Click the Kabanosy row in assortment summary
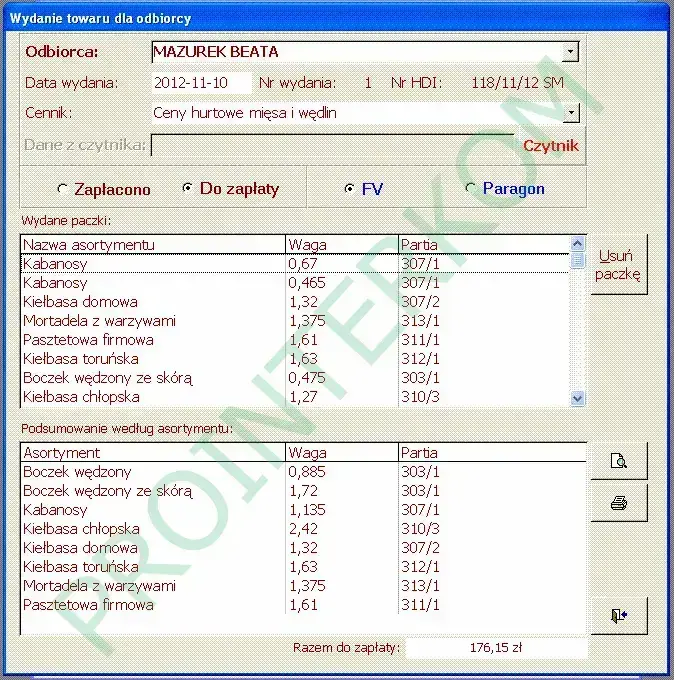The width and height of the screenshot is (674, 680). click(303, 510)
